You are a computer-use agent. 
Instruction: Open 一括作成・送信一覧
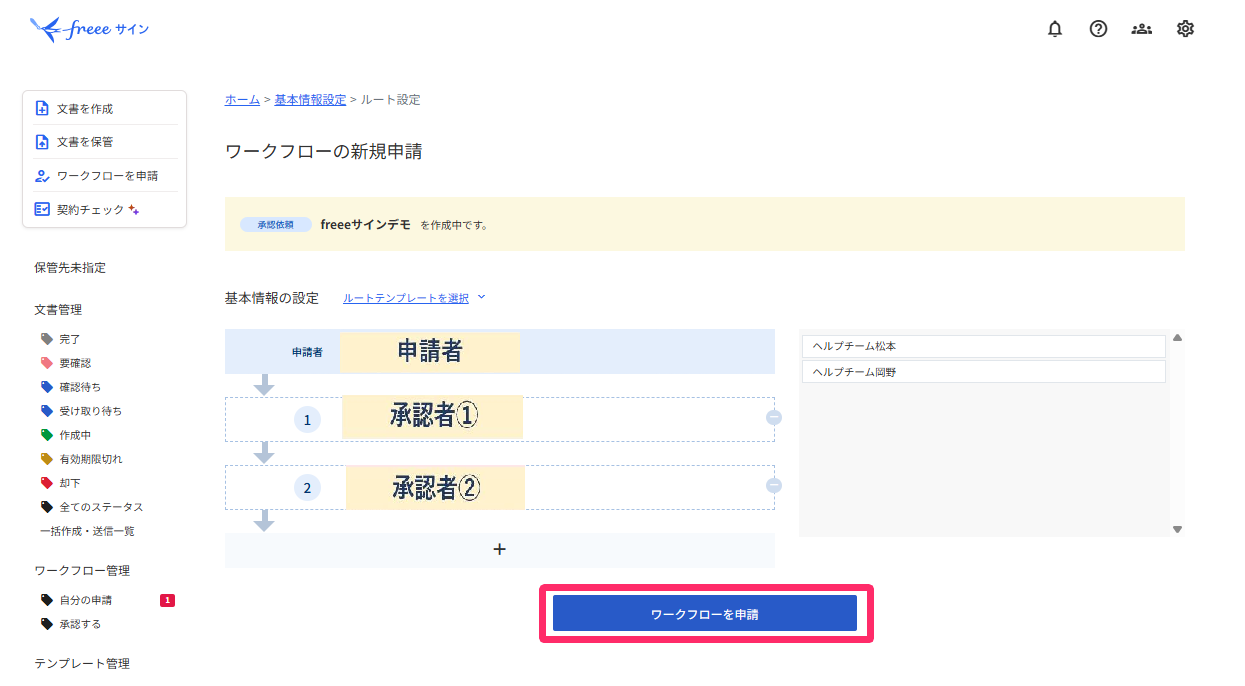coord(87,531)
